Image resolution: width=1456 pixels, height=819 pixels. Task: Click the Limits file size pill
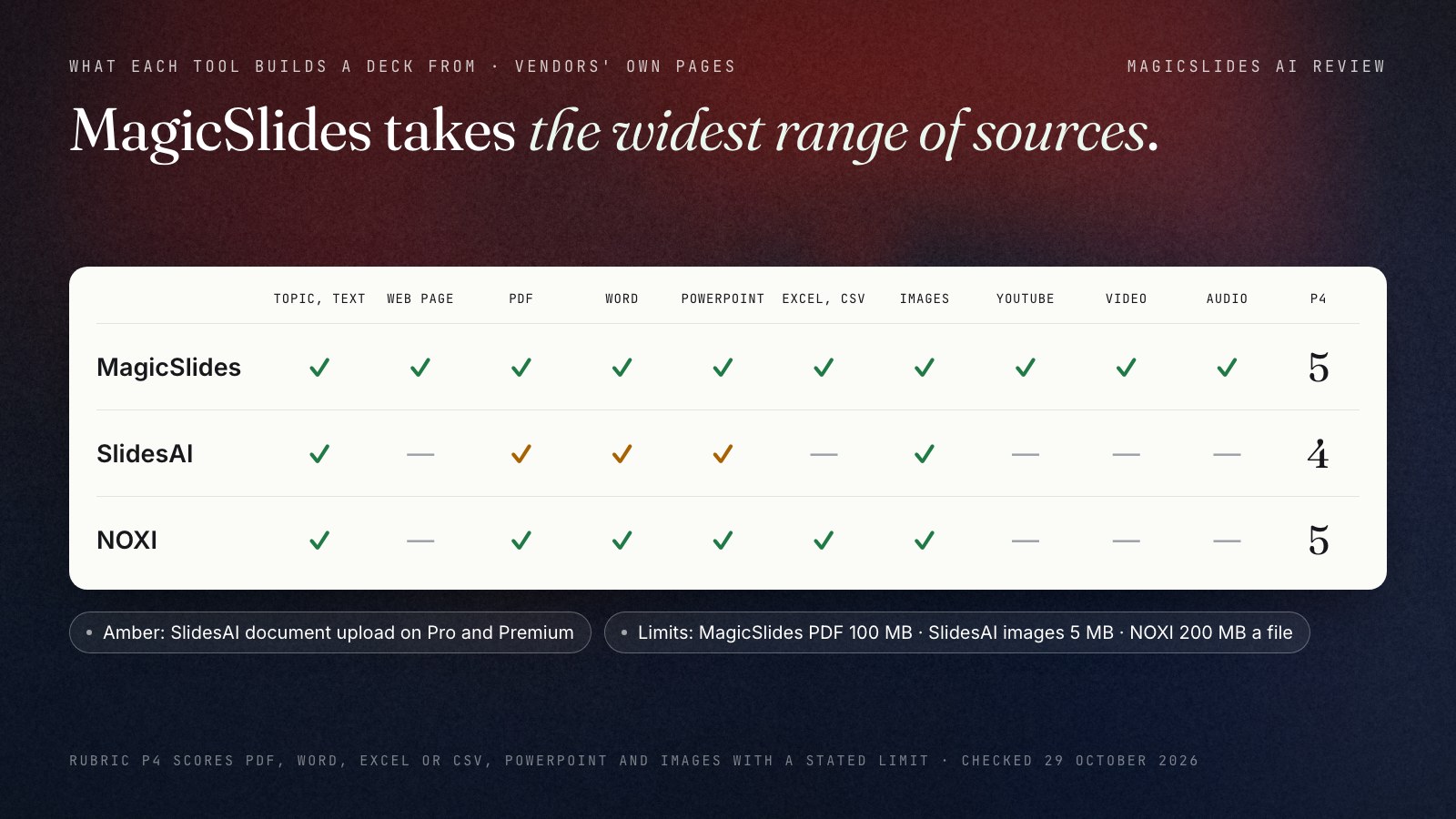tap(957, 632)
